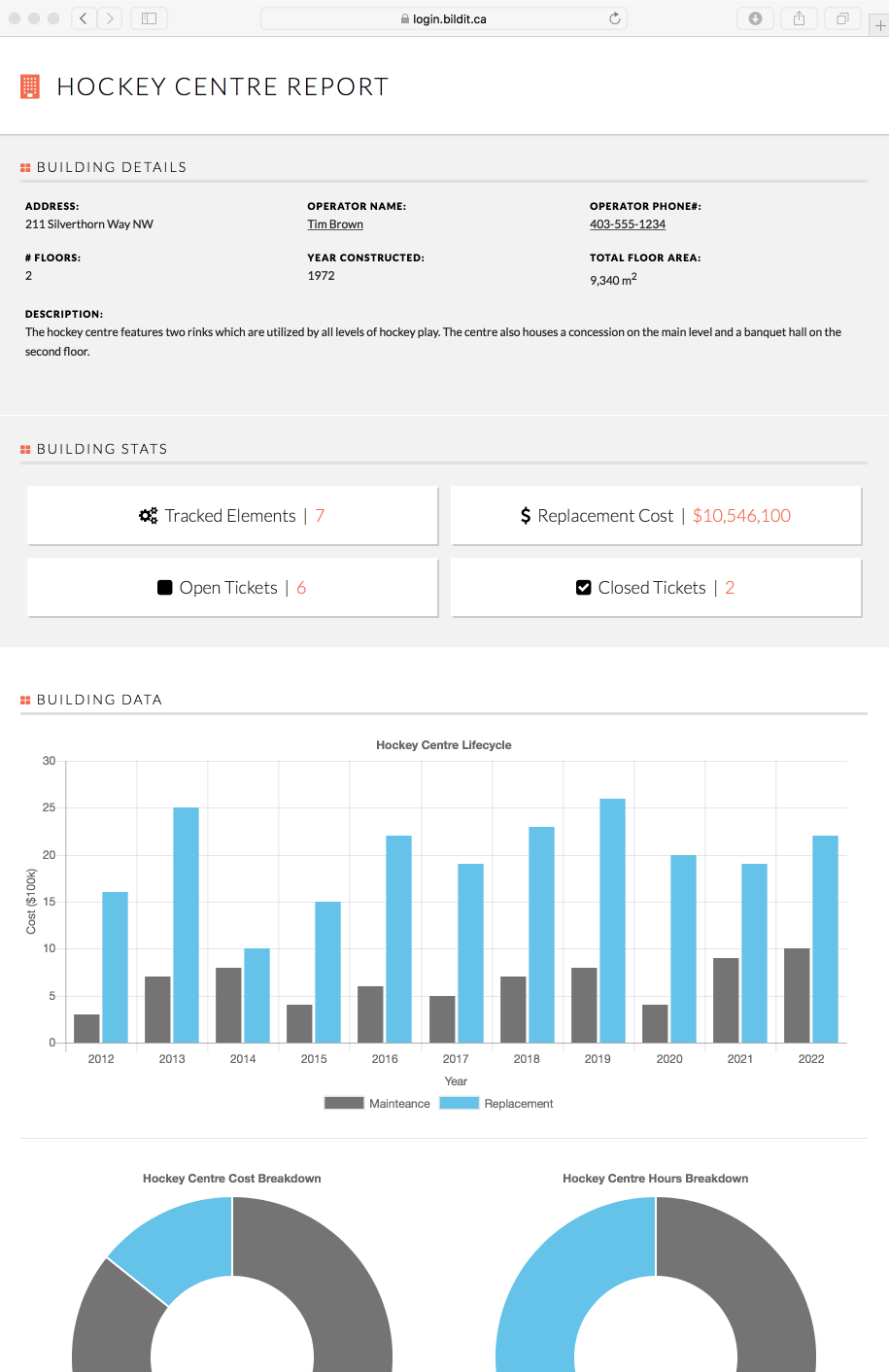This screenshot has width=889, height=1372.
Task: Select the total floor area value 9,340 m²
Action: point(613,279)
